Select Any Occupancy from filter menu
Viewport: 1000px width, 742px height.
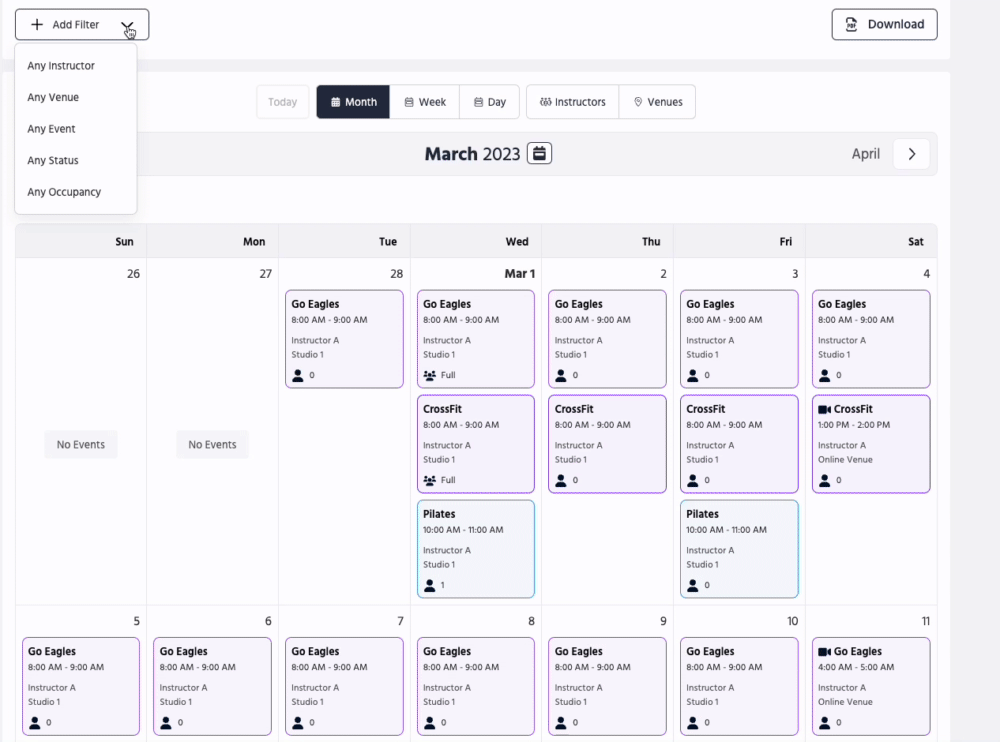pyautogui.click(x=64, y=192)
